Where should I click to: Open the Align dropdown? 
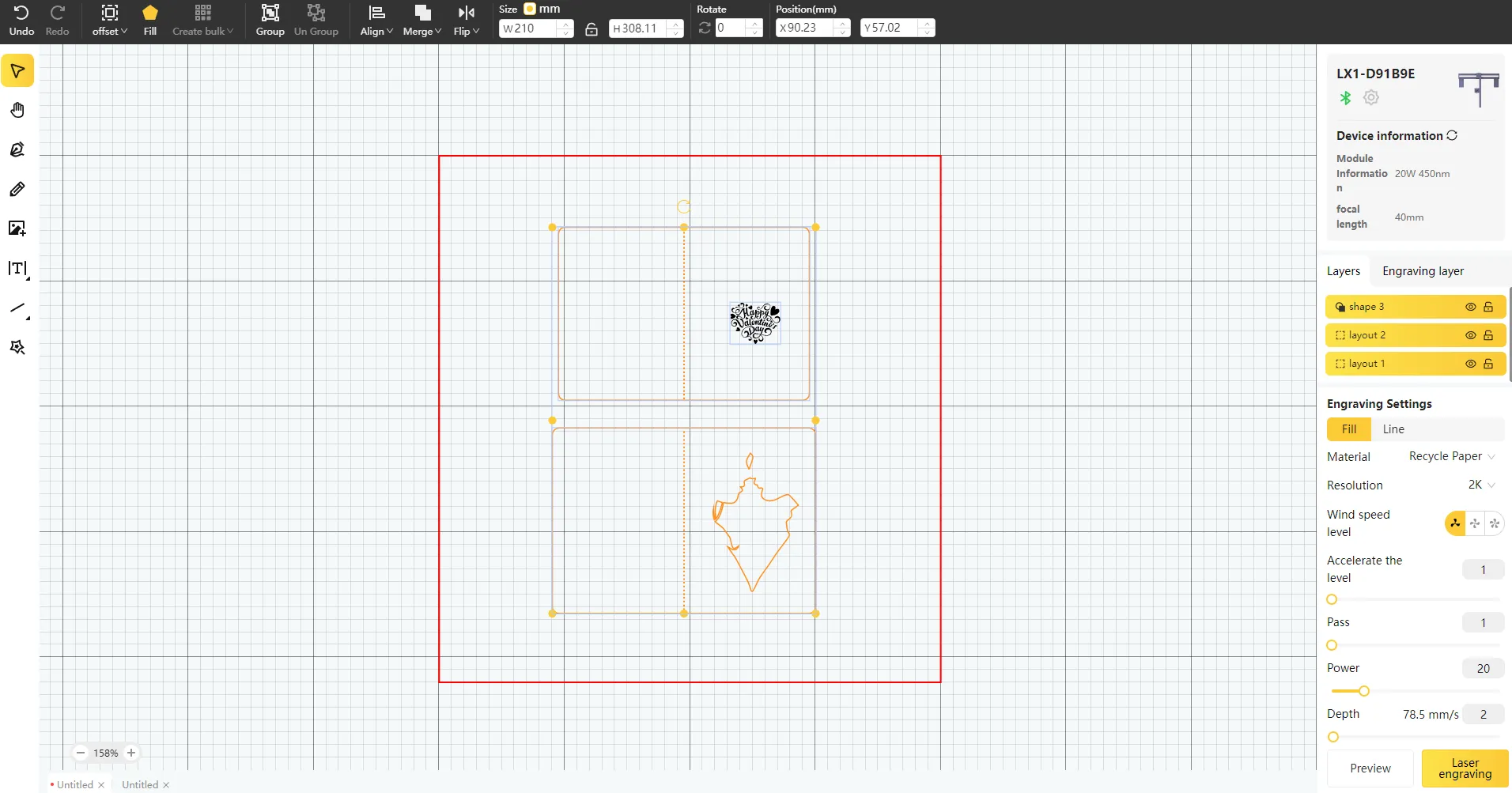pyautogui.click(x=376, y=21)
